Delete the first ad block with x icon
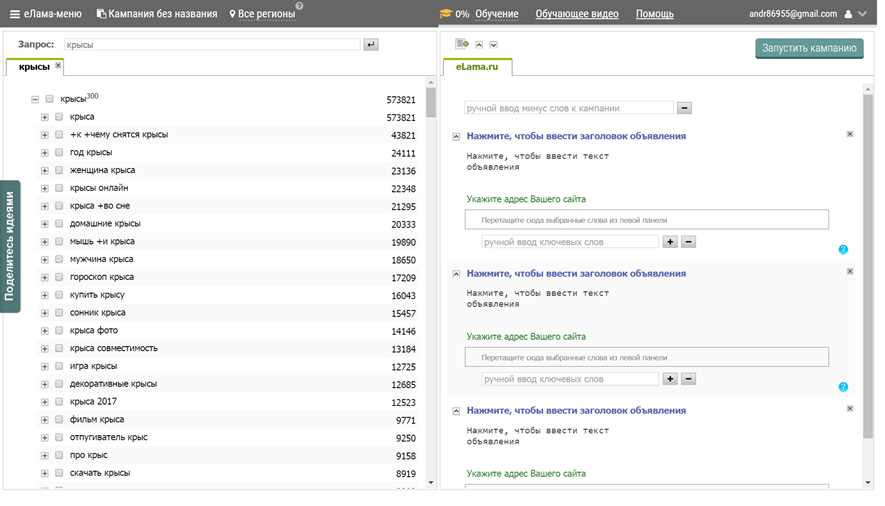The width and height of the screenshot is (885, 506). (850, 134)
